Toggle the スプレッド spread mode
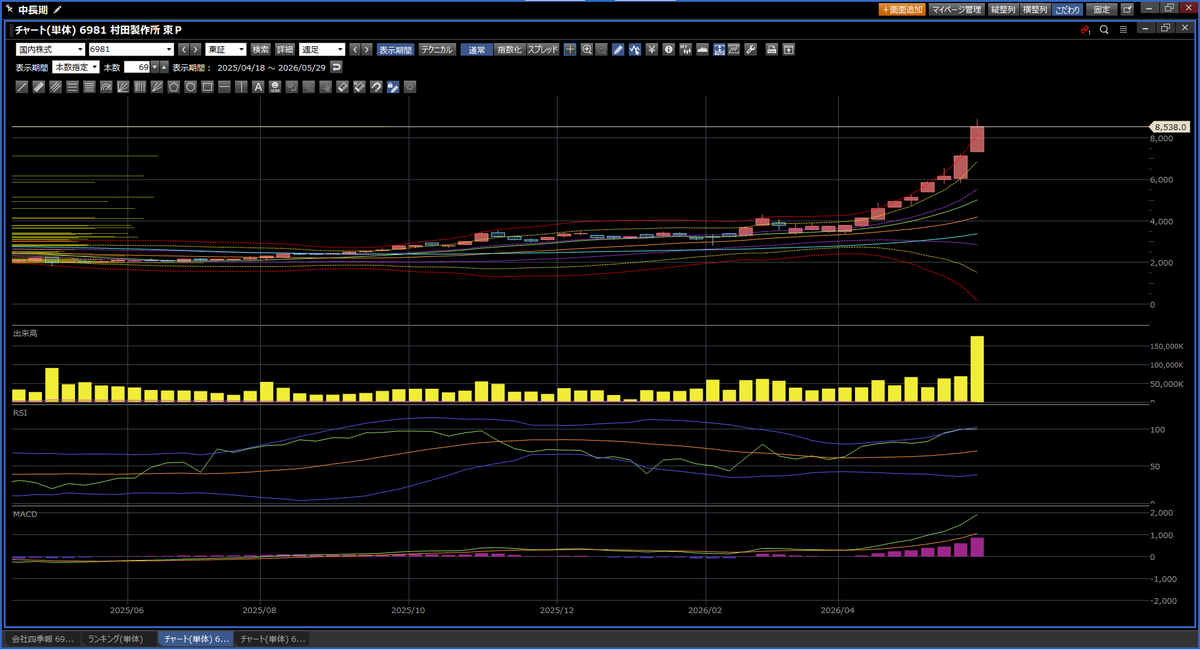Screen dimensions: 1200x650 point(543,49)
